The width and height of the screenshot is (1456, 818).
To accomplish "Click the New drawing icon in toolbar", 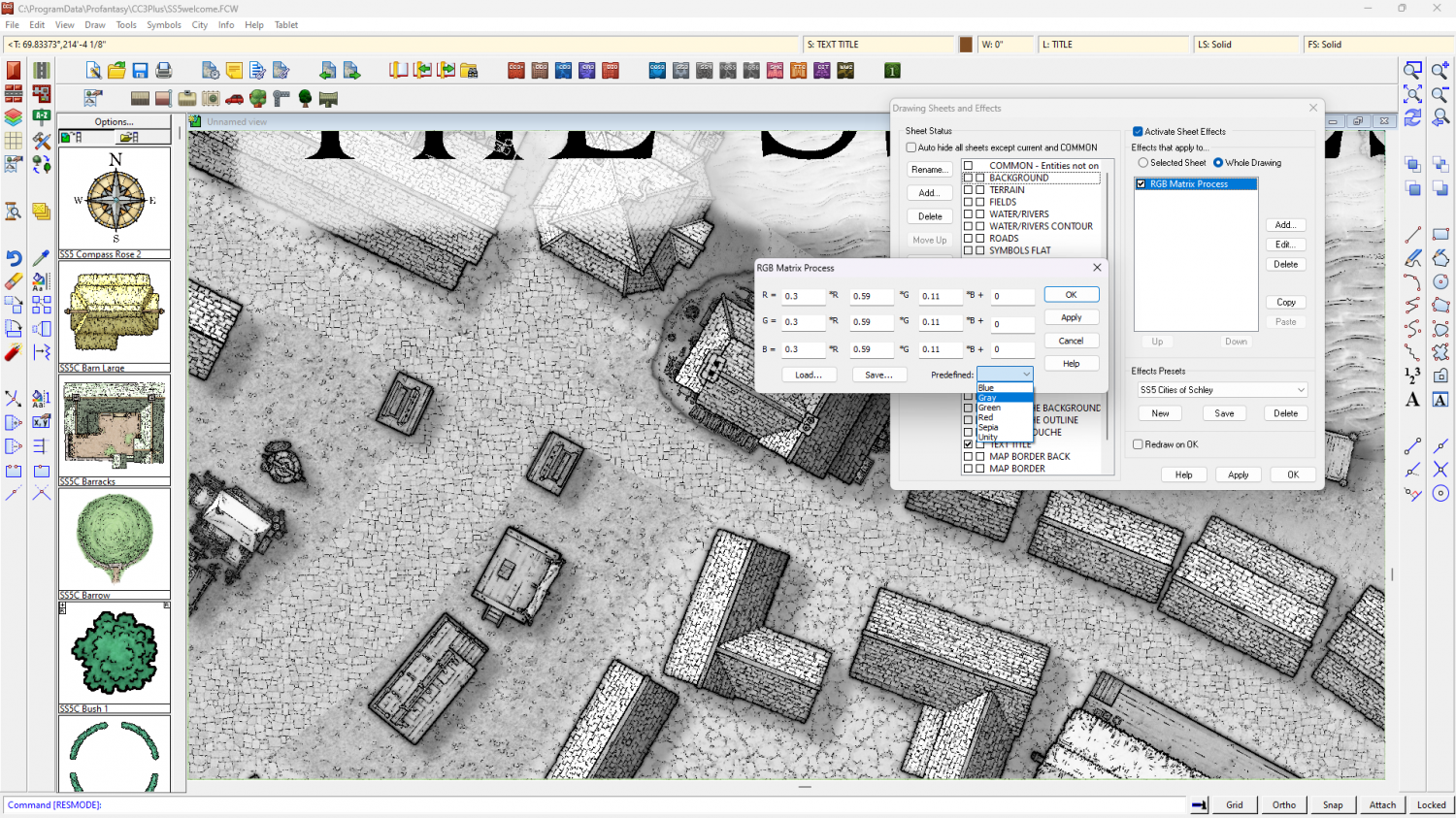I will 93,71.
